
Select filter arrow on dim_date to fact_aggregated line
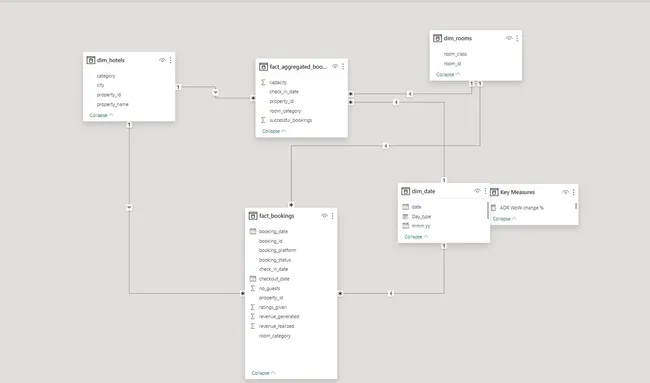point(396,102)
